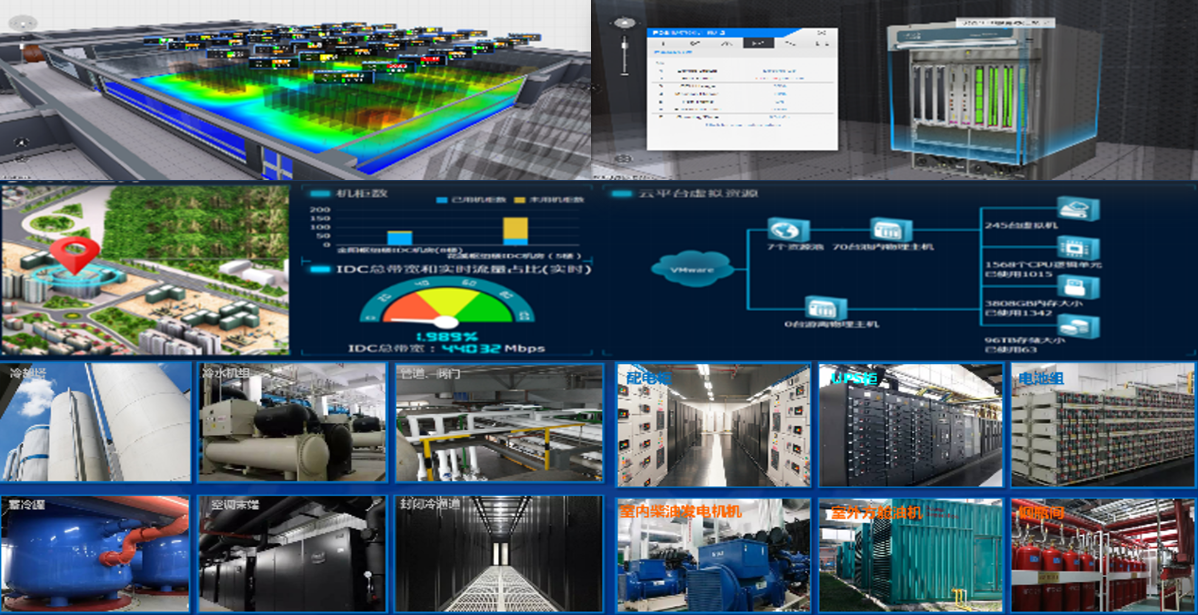Close the device info popup panel
Screen dimensions: 1198x615
click(x=821, y=33)
